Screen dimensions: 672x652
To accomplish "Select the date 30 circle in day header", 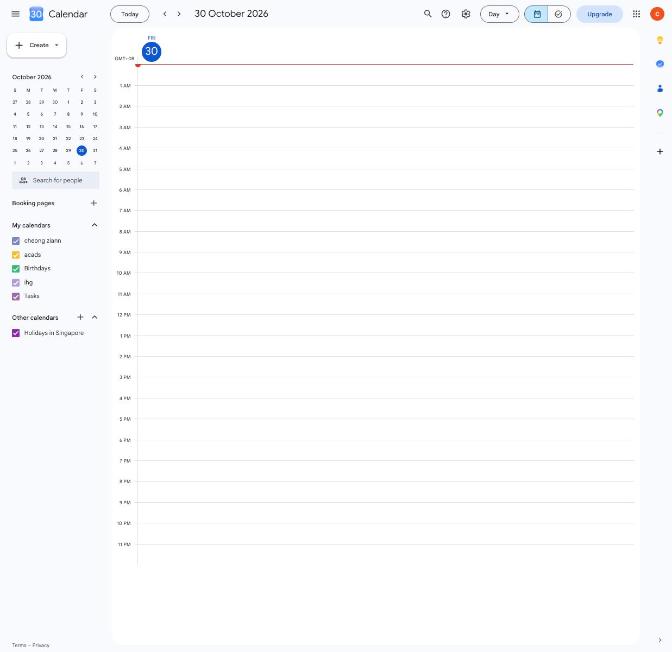I will (151, 51).
